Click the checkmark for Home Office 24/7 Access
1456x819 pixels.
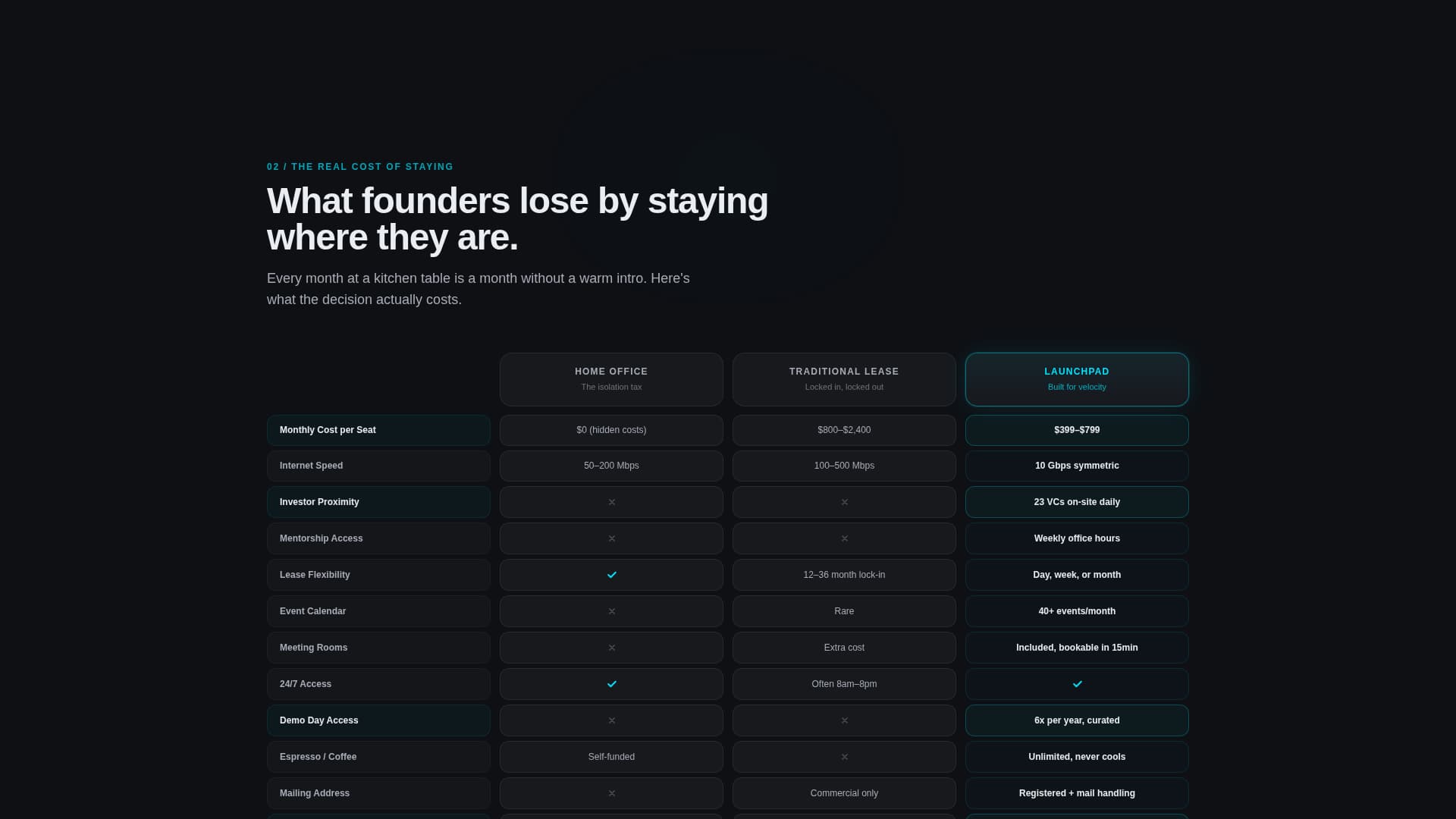(611, 684)
